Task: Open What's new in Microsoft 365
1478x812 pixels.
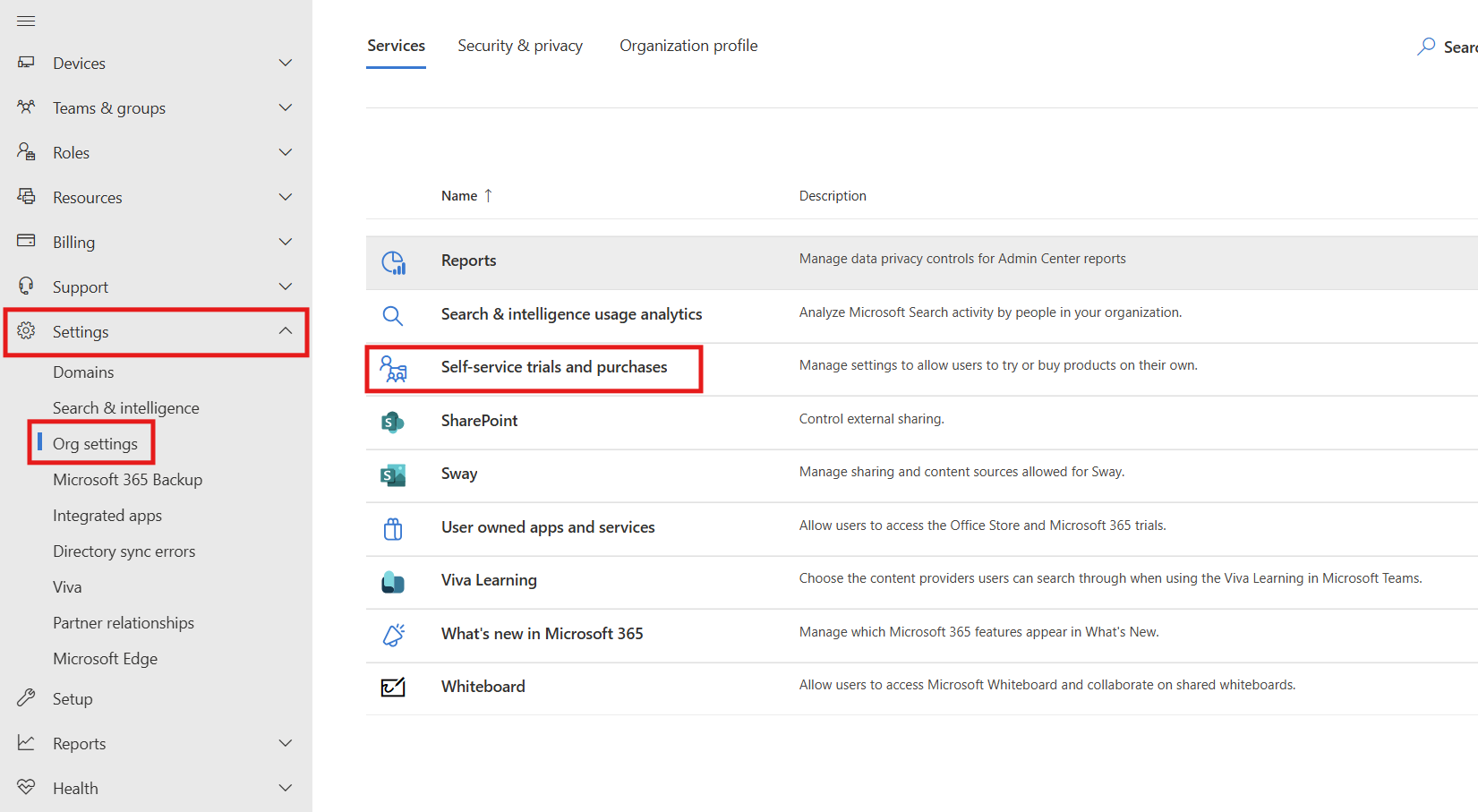Action: coord(542,634)
